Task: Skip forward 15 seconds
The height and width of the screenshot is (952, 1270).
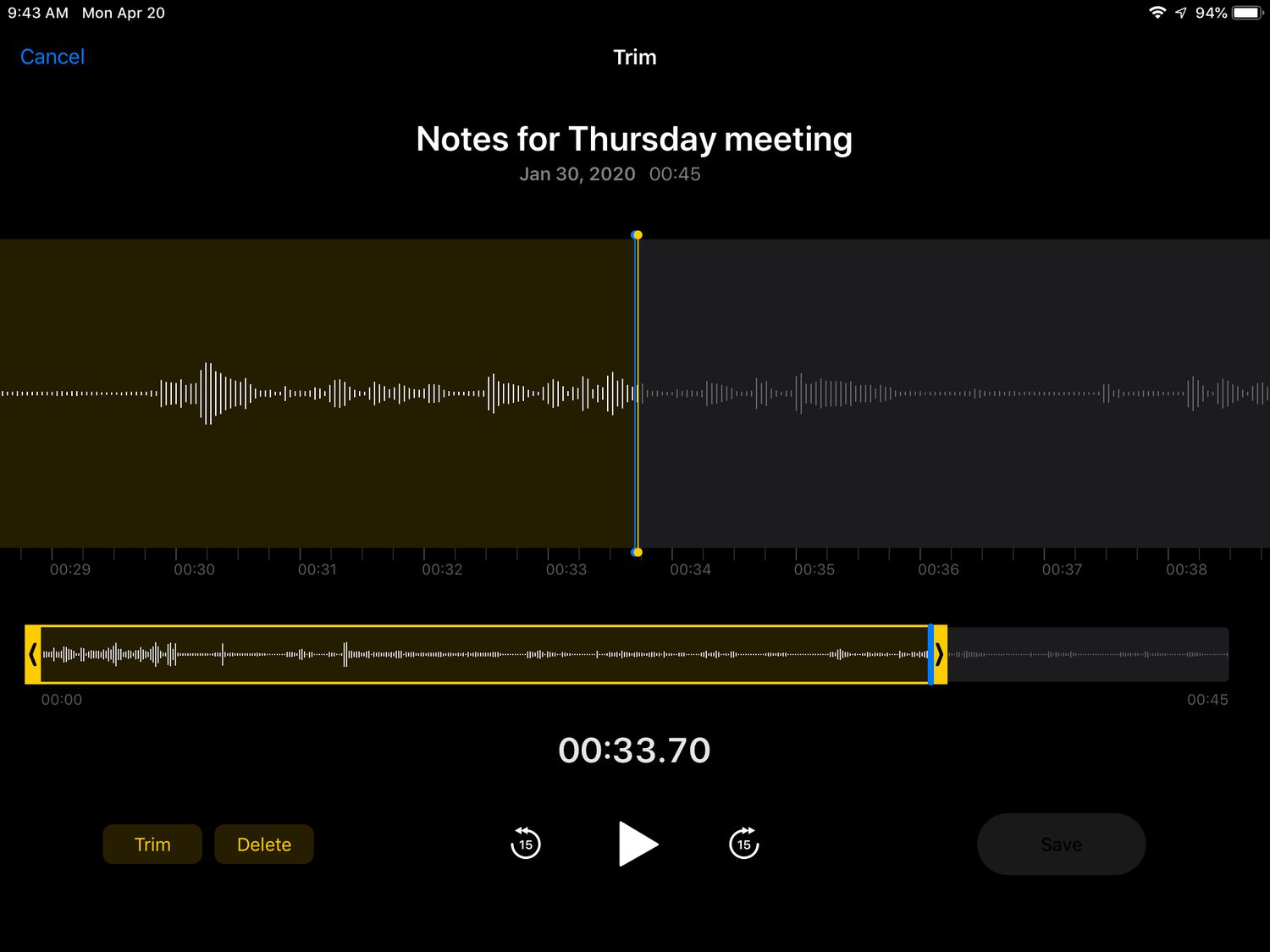Action: tap(744, 844)
